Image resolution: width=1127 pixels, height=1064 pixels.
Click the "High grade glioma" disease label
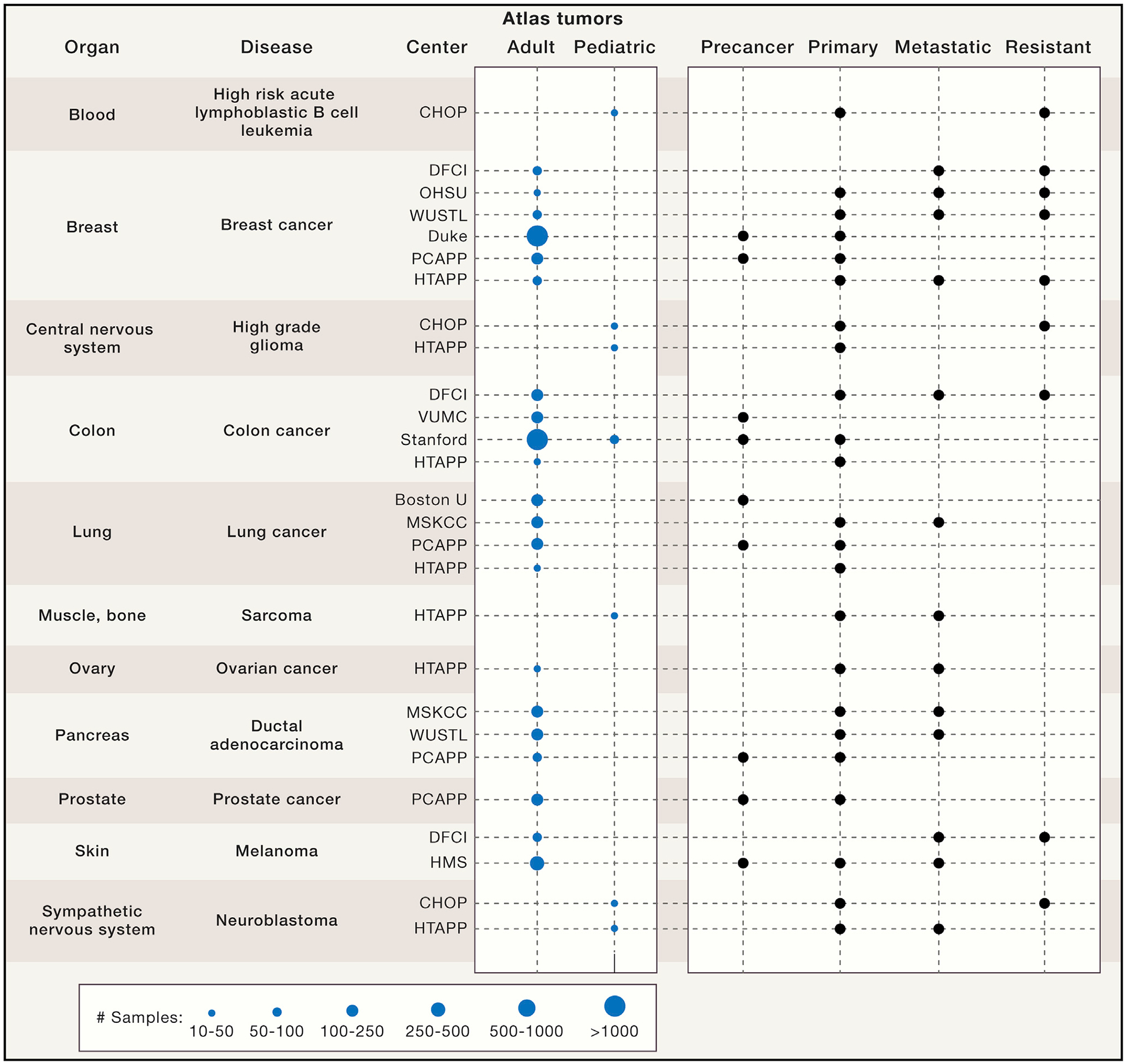tap(276, 336)
